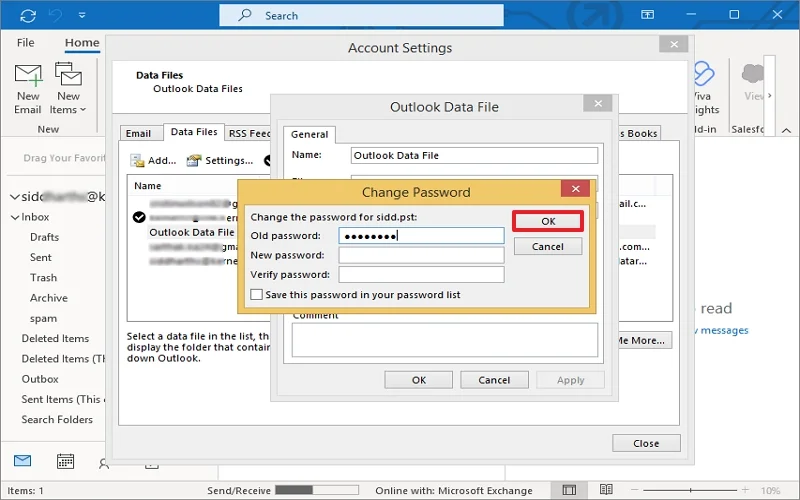Click the ribbon display options icon
Viewport: 800px width, 500px height.
pyautogui.click(x=647, y=15)
